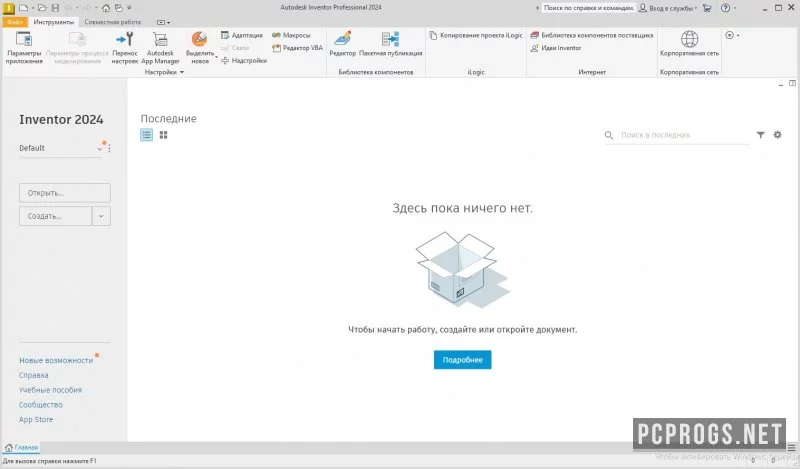Screen dimensions: 800x469
Task: Switch recent files to list view
Action: click(146, 135)
